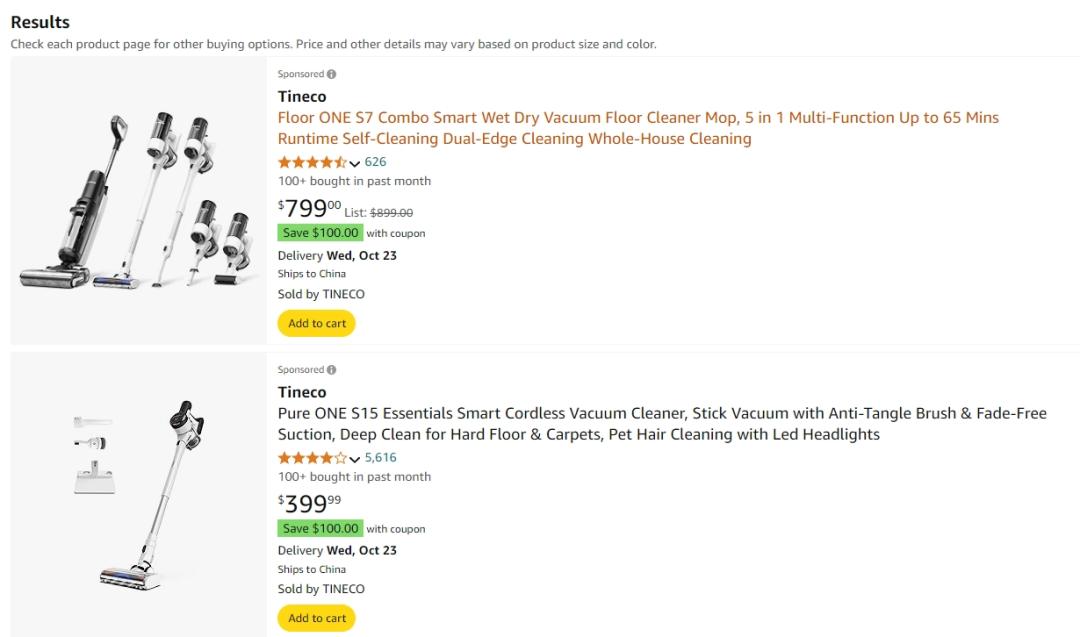View the 626 reviews for Floor ONE S7
This screenshot has width=1080, height=637.
click(375, 162)
